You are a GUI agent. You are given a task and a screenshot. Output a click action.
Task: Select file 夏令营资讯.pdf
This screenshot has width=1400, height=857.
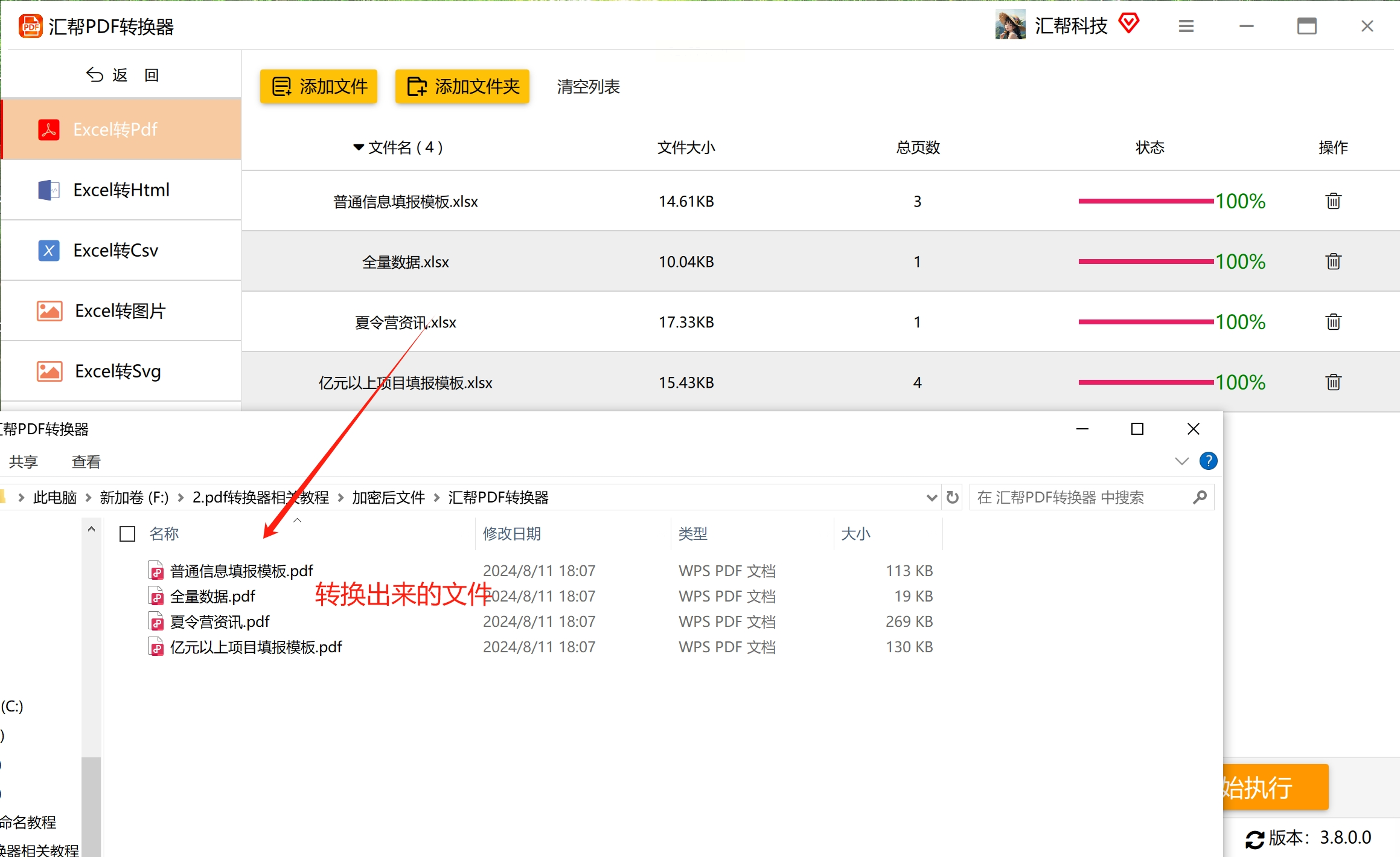[x=220, y=621]
